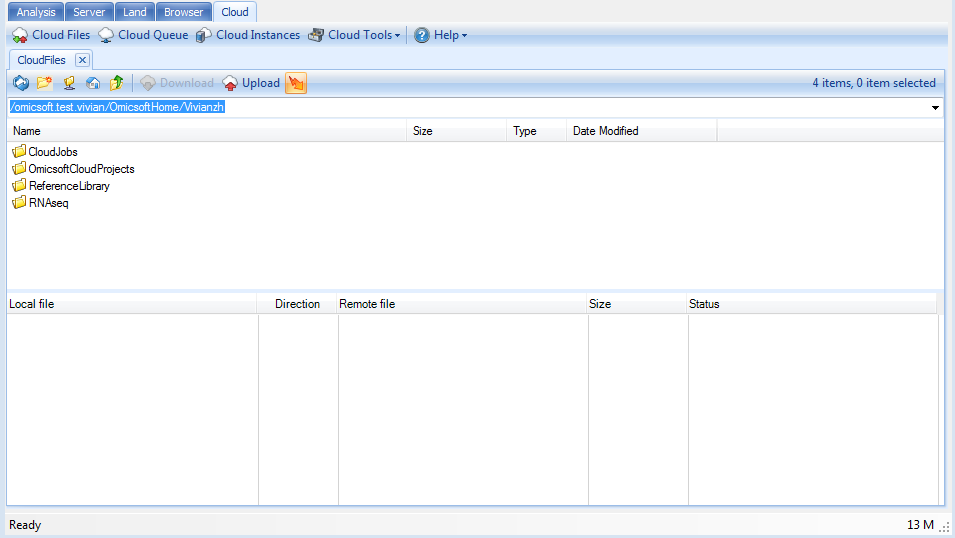Upload files to cloud
The image size is (955, 538).
[251, 83]
